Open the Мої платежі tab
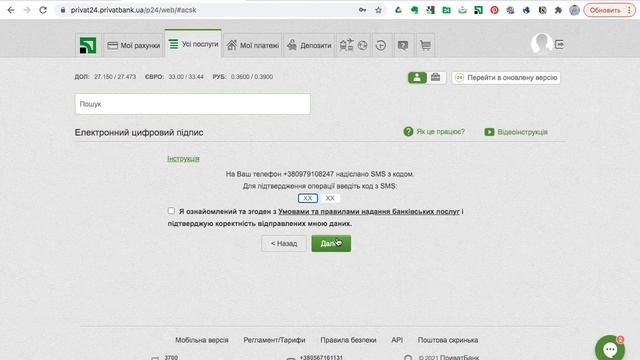Viewport: 640px width, 360px height. click(x=253, y=45)
